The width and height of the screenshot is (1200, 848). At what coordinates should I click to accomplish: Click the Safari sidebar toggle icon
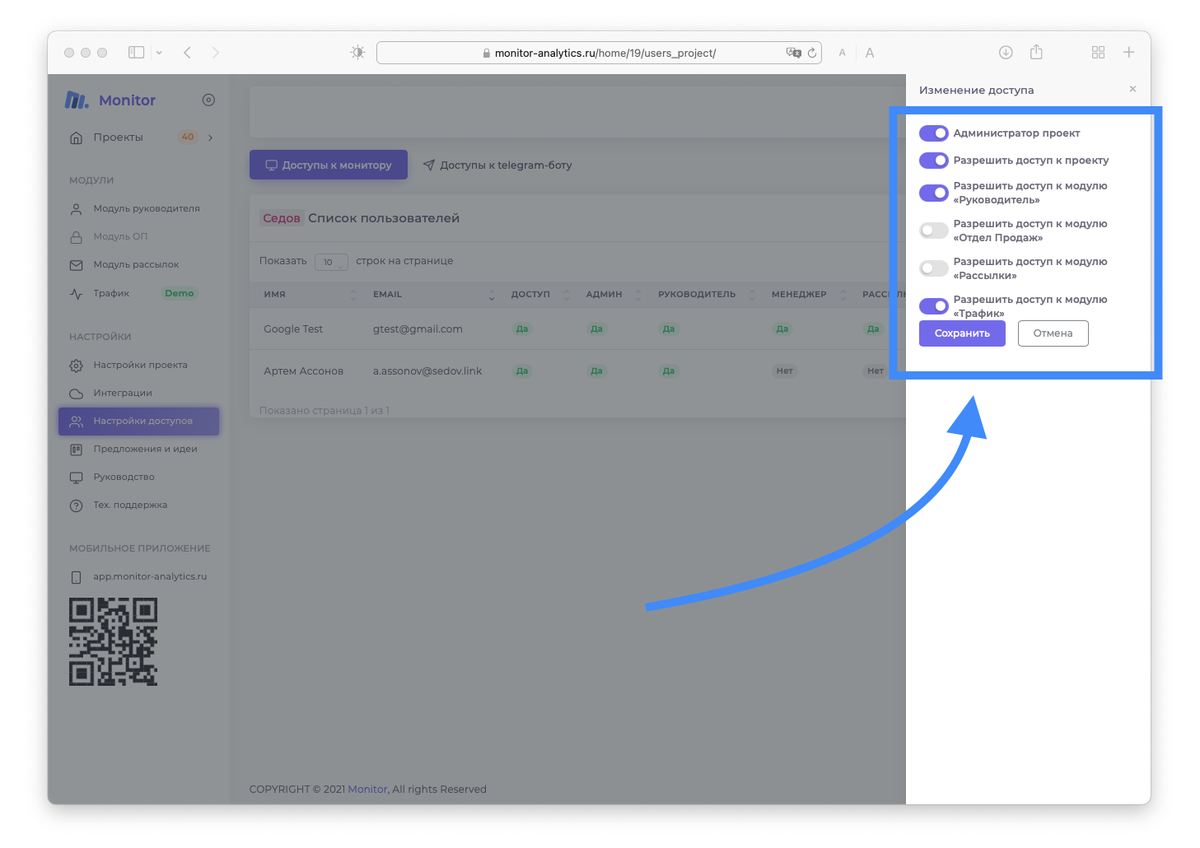coord(137,52)
